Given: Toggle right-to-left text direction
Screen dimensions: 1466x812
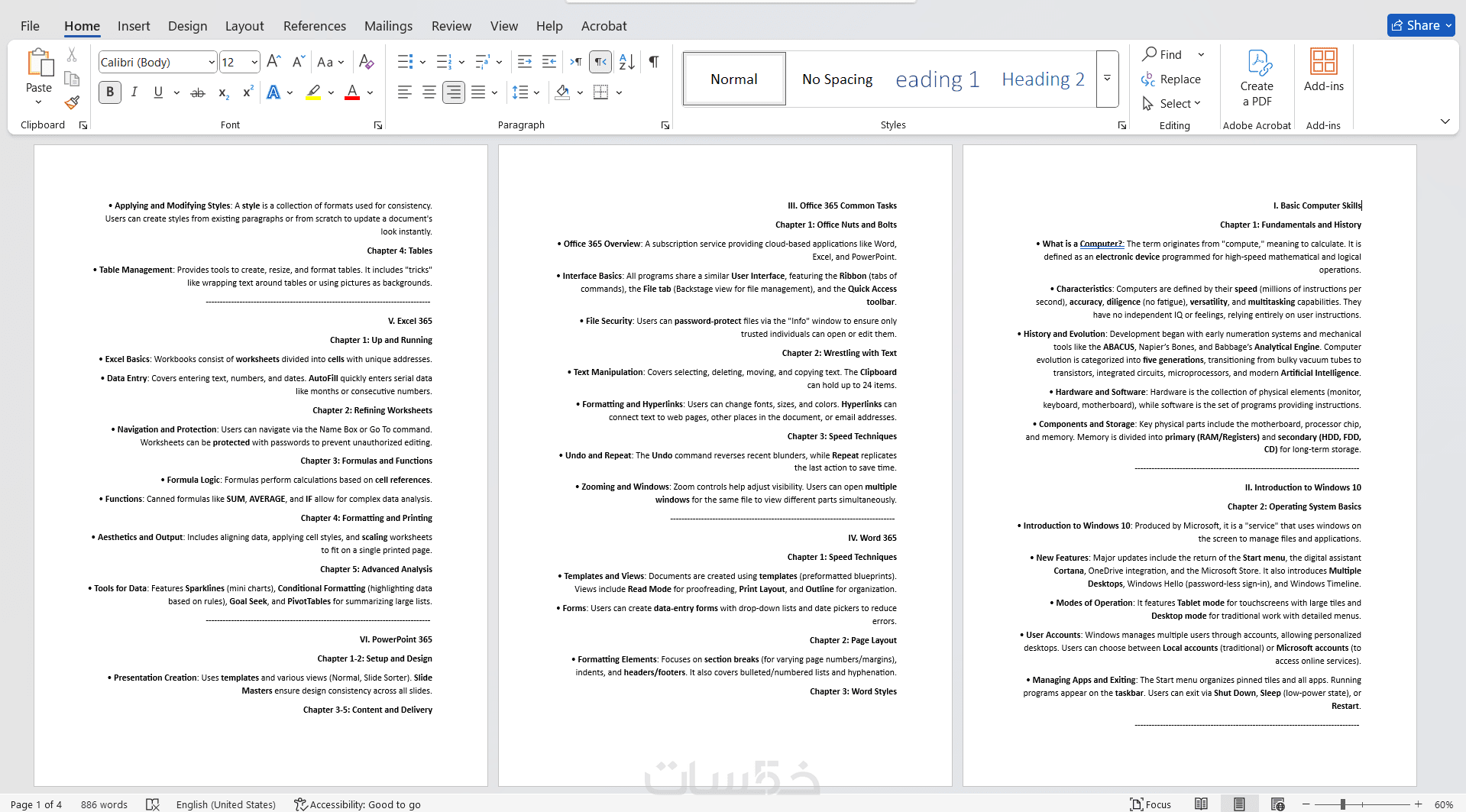Looking at the screenshot, I should coord(600,62).
